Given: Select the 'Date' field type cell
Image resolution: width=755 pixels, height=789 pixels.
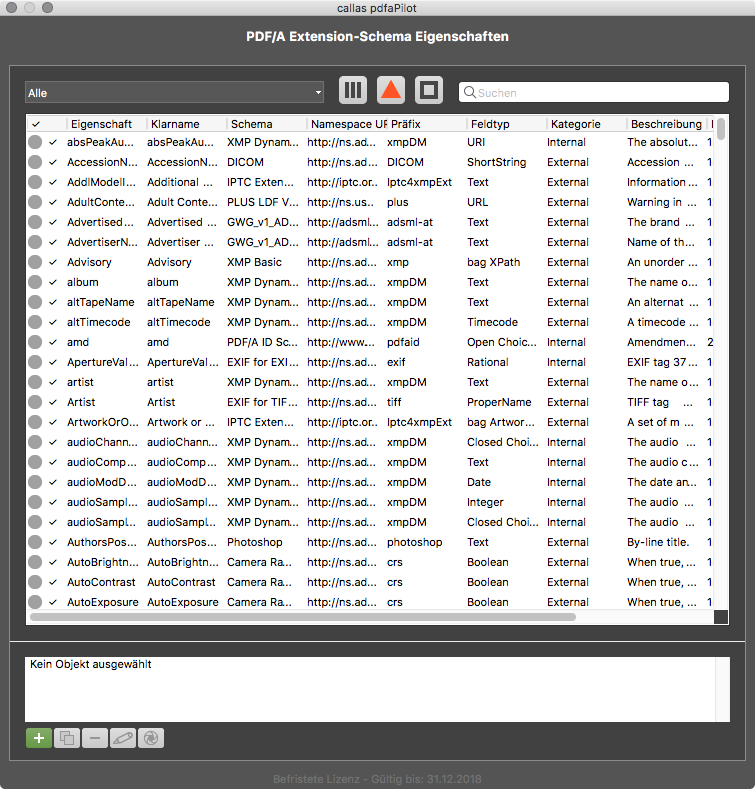Looking at the screenshot, I should (479, 482).
